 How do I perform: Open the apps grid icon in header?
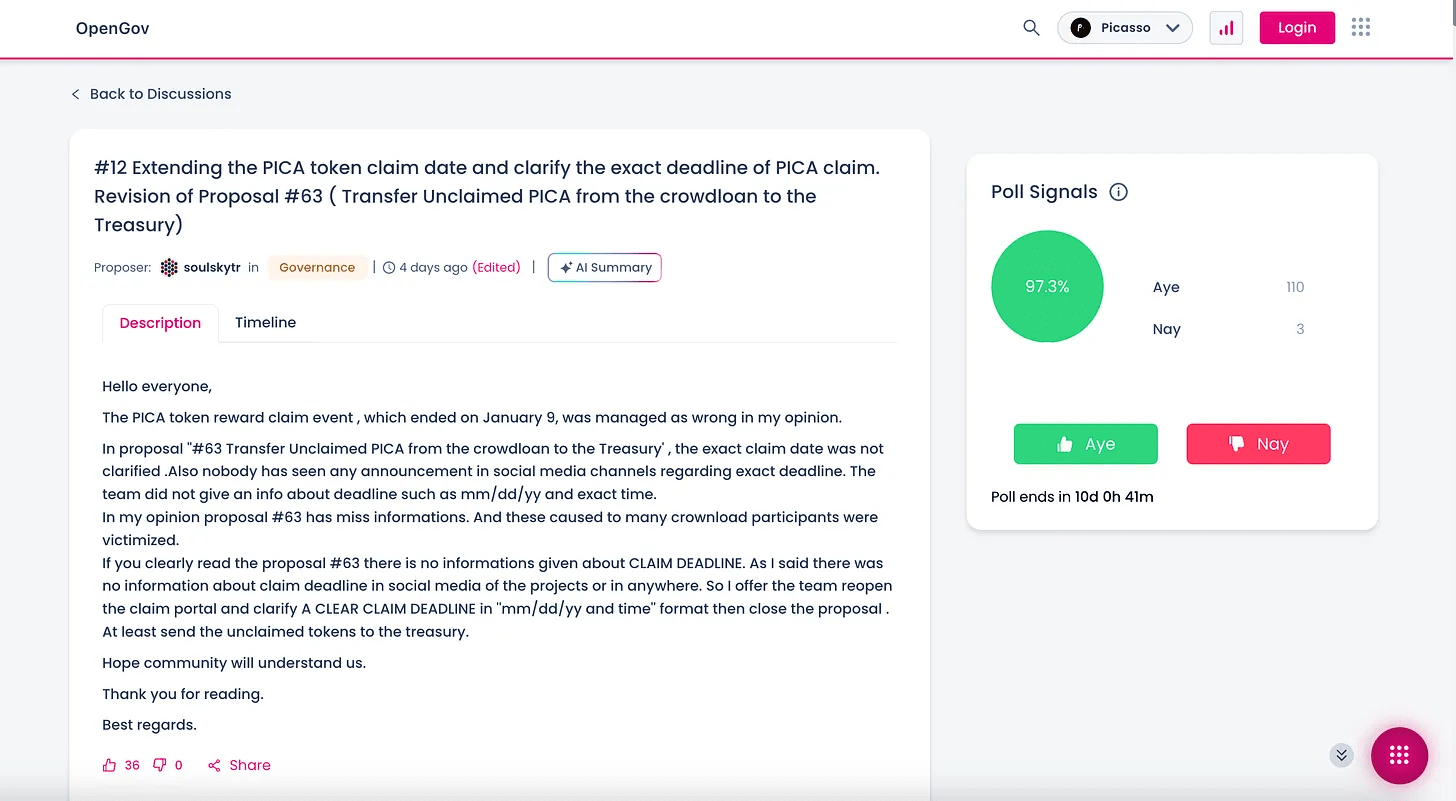(x=1360, y=28)
